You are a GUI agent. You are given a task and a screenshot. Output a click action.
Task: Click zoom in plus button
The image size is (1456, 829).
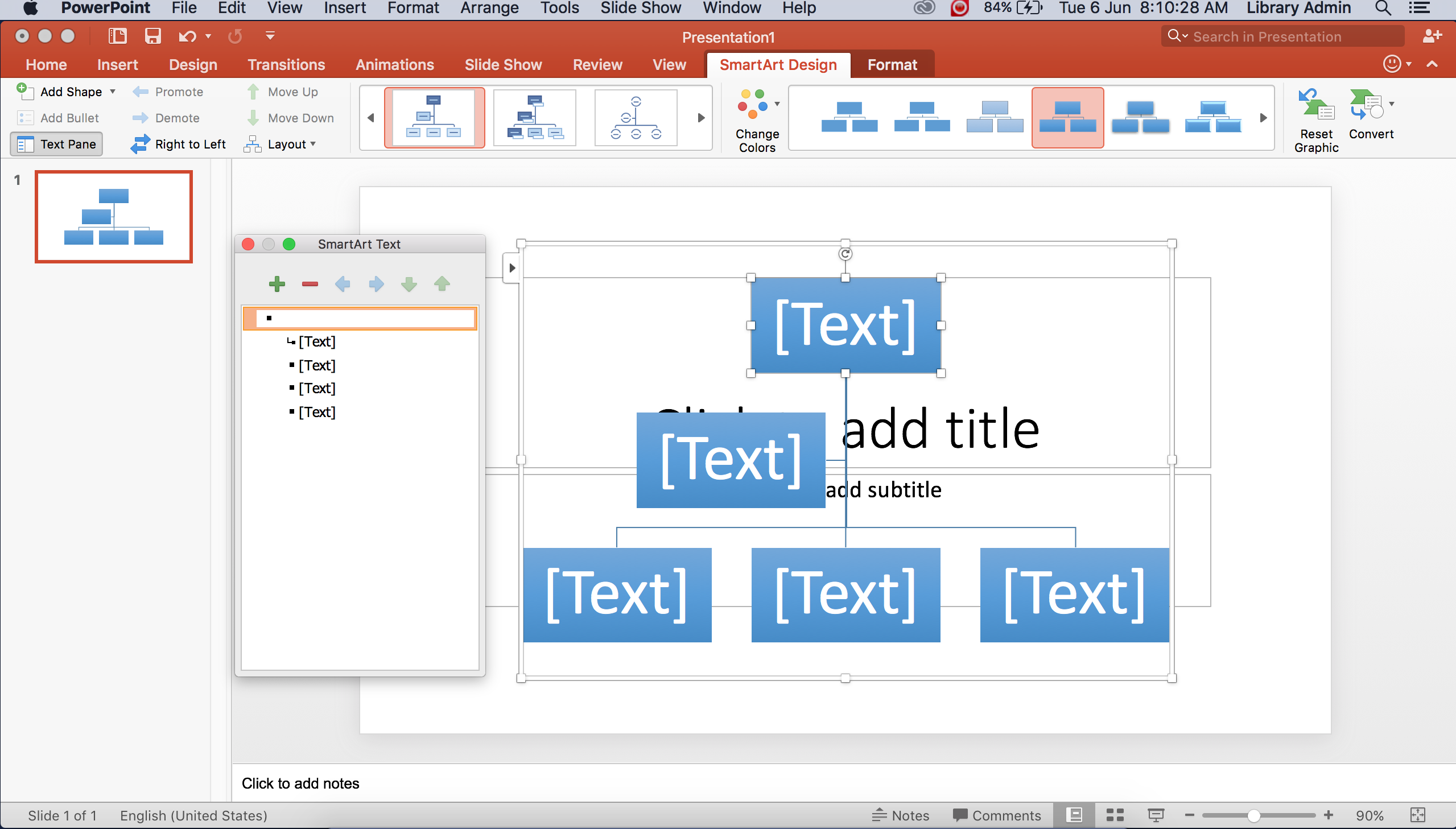(1328, 815)
